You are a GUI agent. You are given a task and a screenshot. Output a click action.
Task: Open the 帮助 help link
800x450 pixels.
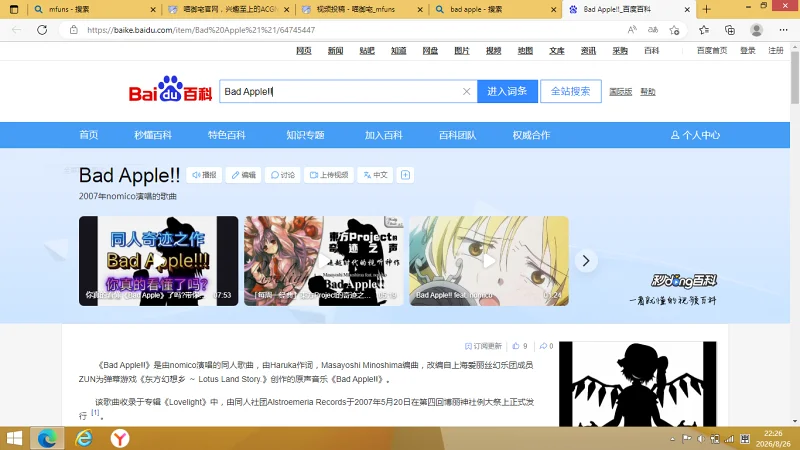(x=648, y=92)
